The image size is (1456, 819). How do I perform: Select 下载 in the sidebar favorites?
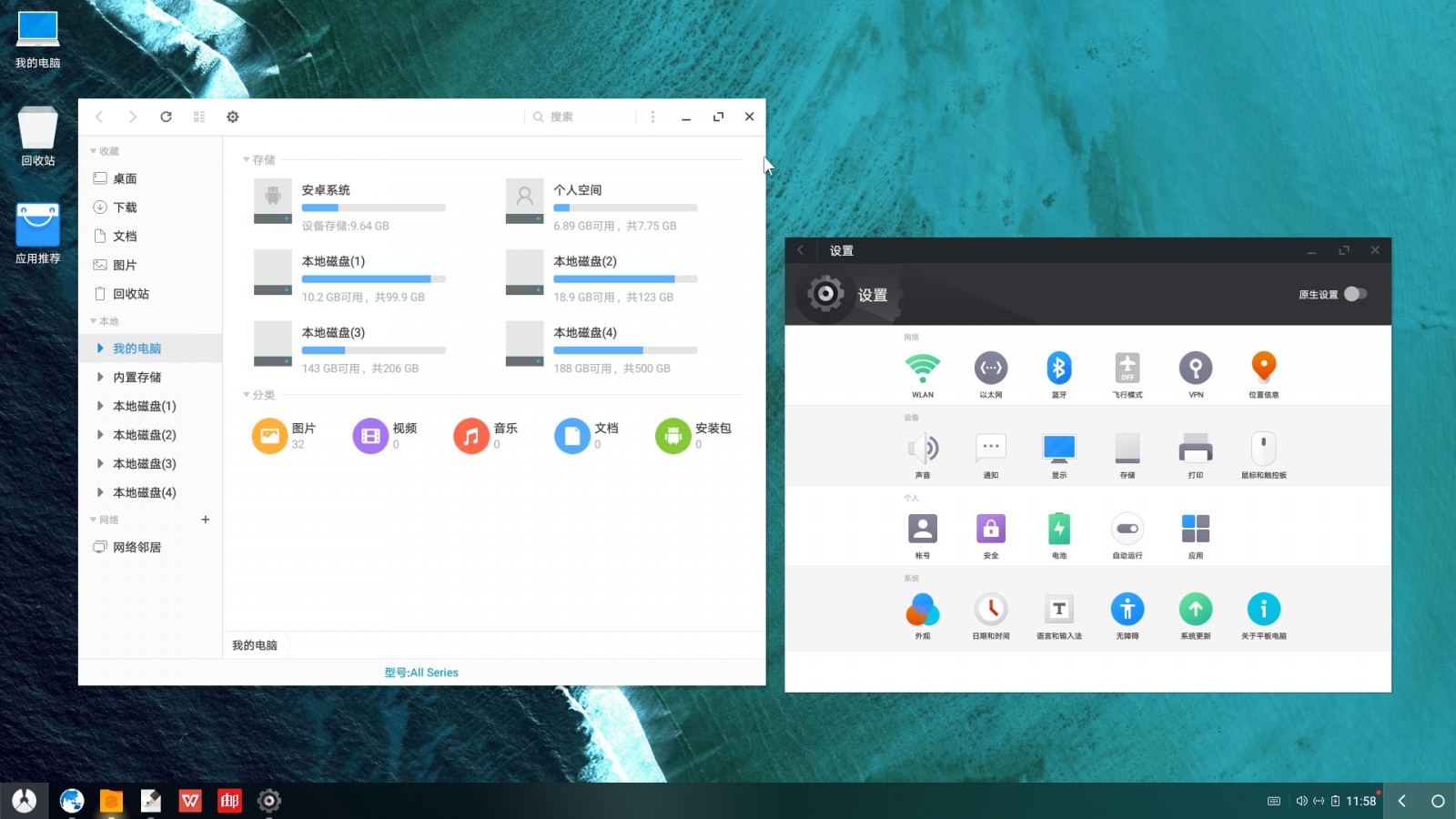tap(125, 207)
